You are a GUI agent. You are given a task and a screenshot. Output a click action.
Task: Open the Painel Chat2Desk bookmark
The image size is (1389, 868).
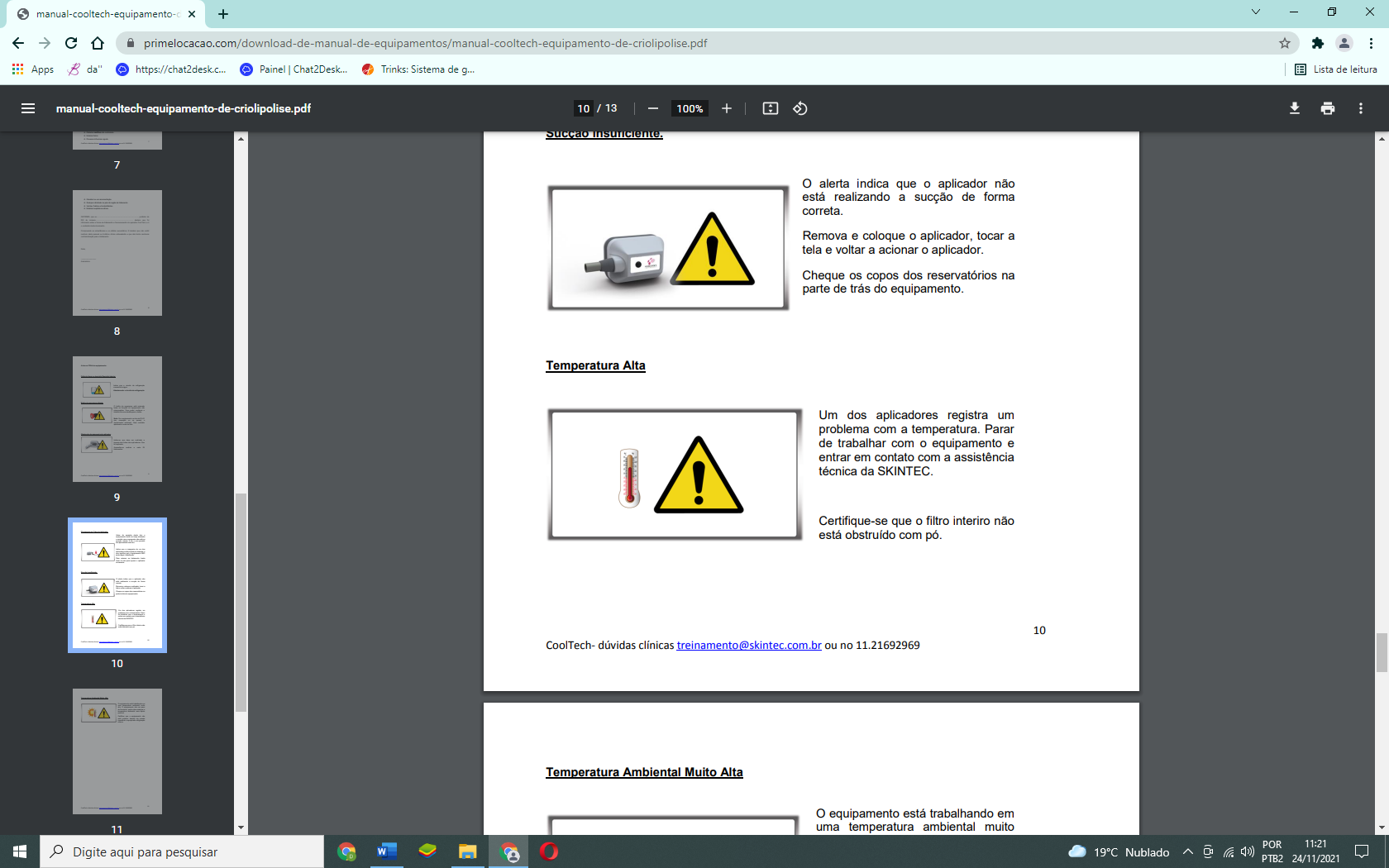tap(294, 69)
